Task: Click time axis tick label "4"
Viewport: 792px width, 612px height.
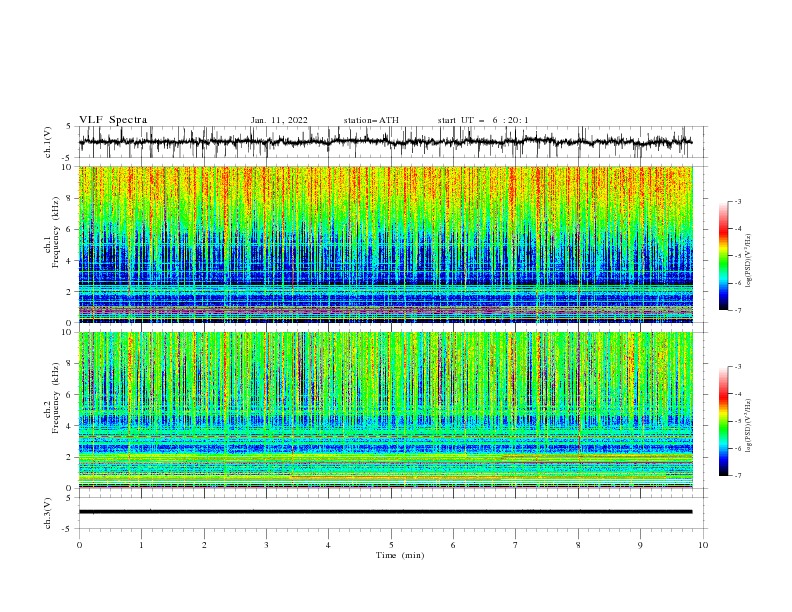Action: pyautogui.click(x=328, y=545)
